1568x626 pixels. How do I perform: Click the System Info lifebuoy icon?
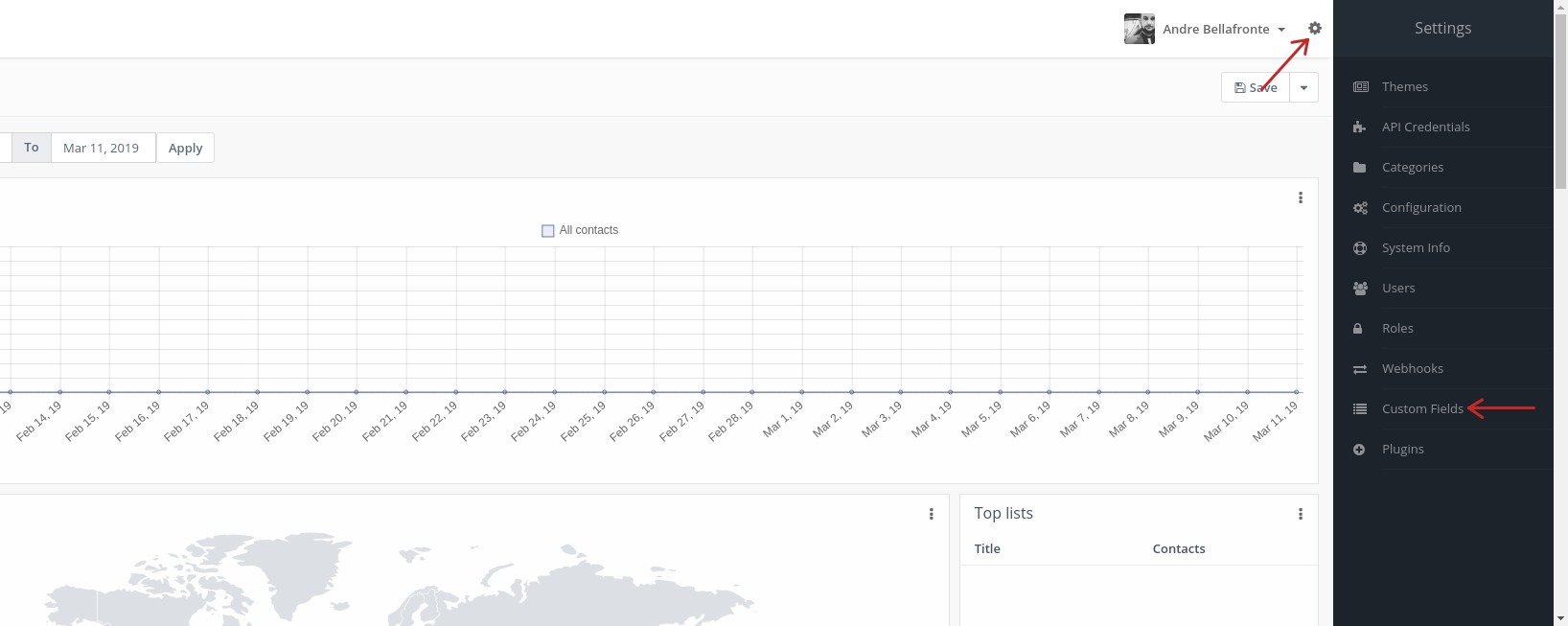tap(1359, 248)
